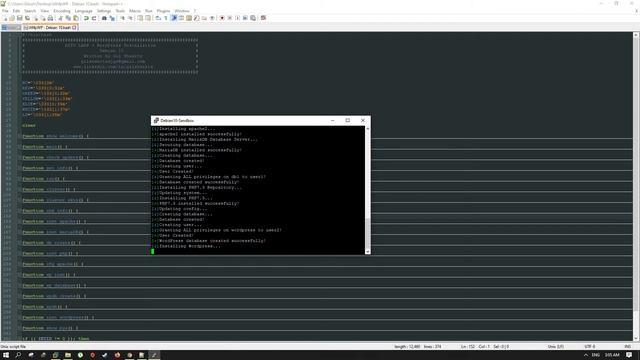Click the Open file toolbar icon
640x360 pixels.
pyautogui.click(x=12, y=18)
